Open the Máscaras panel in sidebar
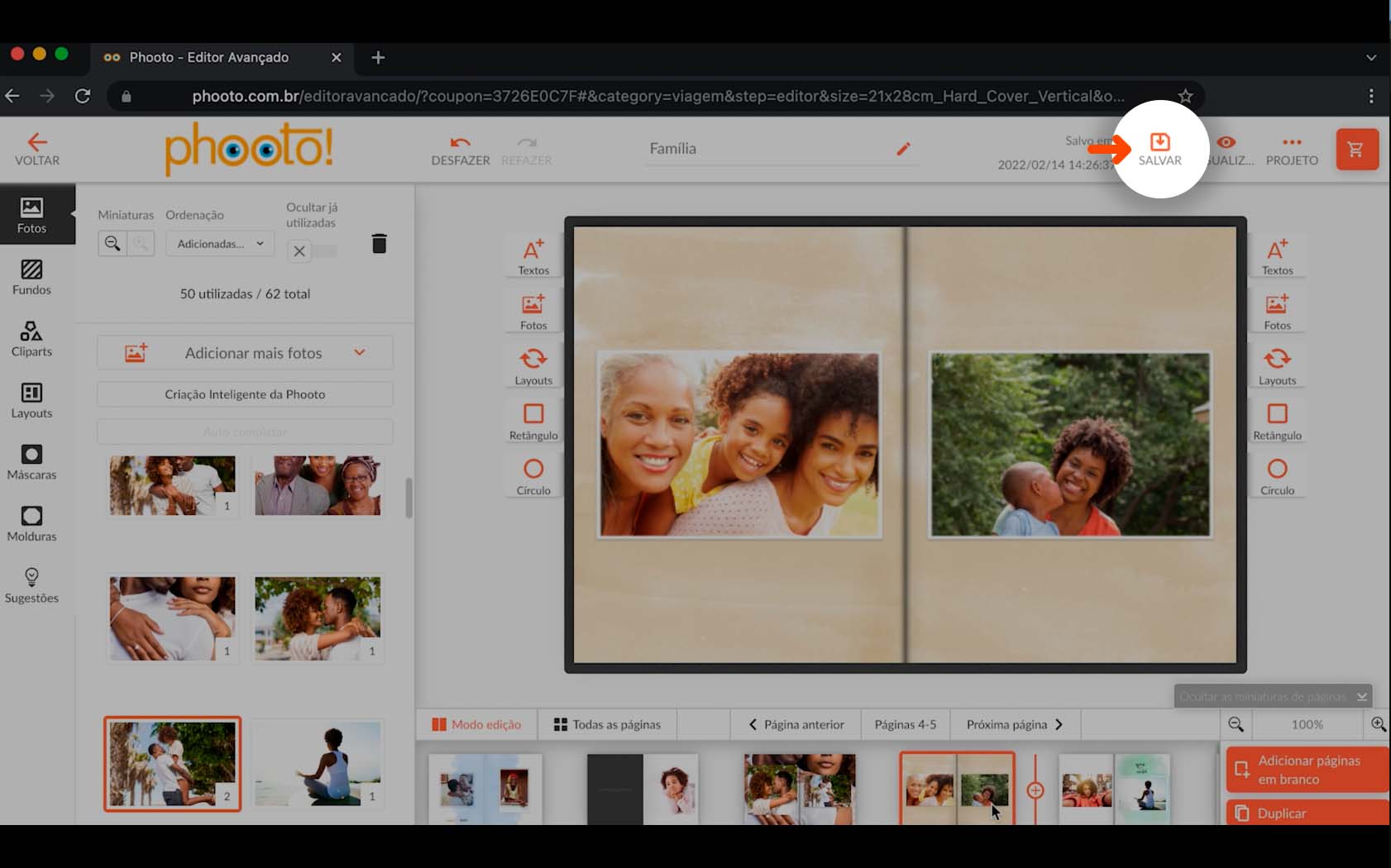This screenshot has height=868, width=1391. coord(31,462)
